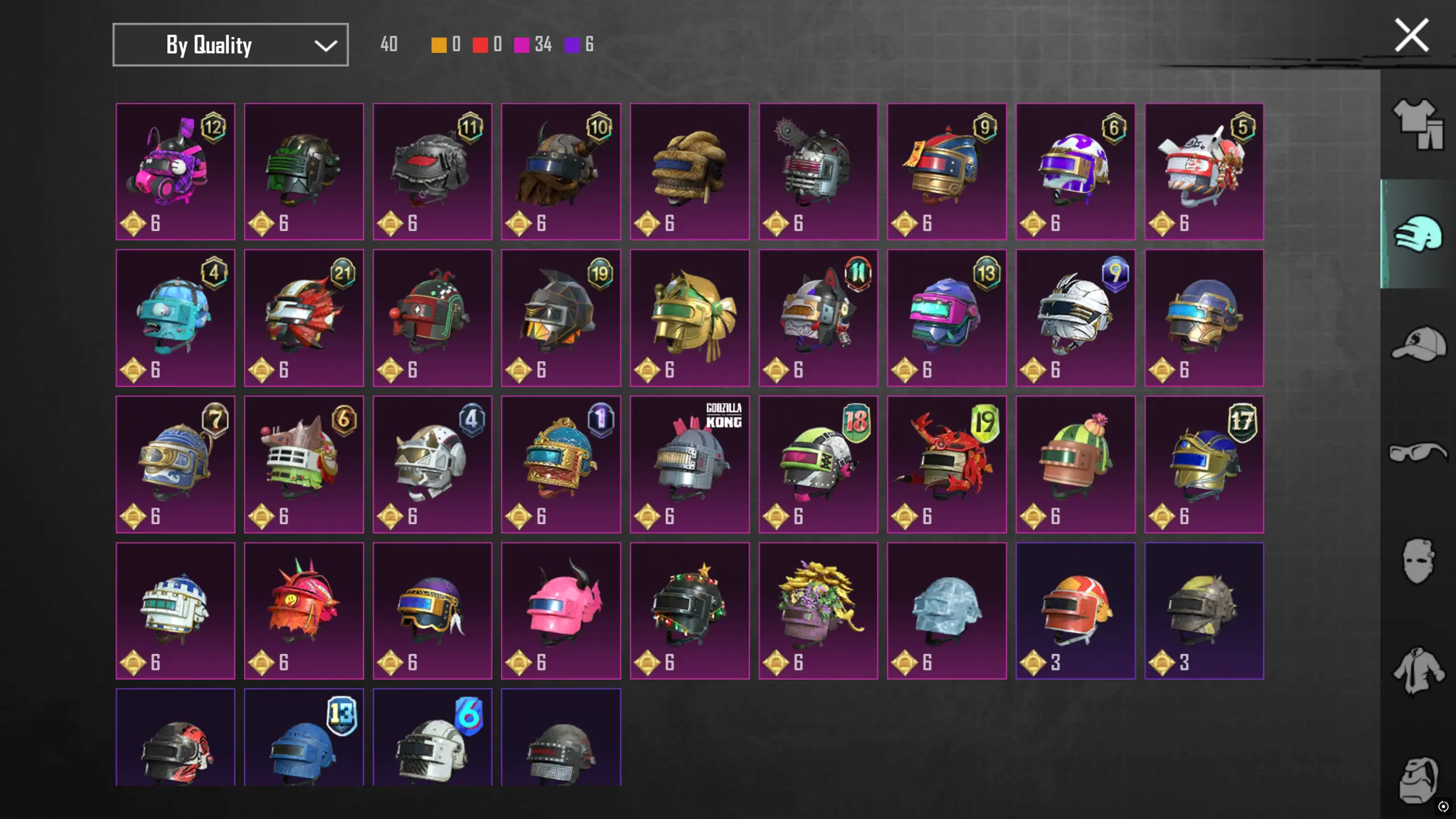Select the helmet category icon in sidebar
The width and height of the screenshot is (1456, 819).
click(1418, 233)
